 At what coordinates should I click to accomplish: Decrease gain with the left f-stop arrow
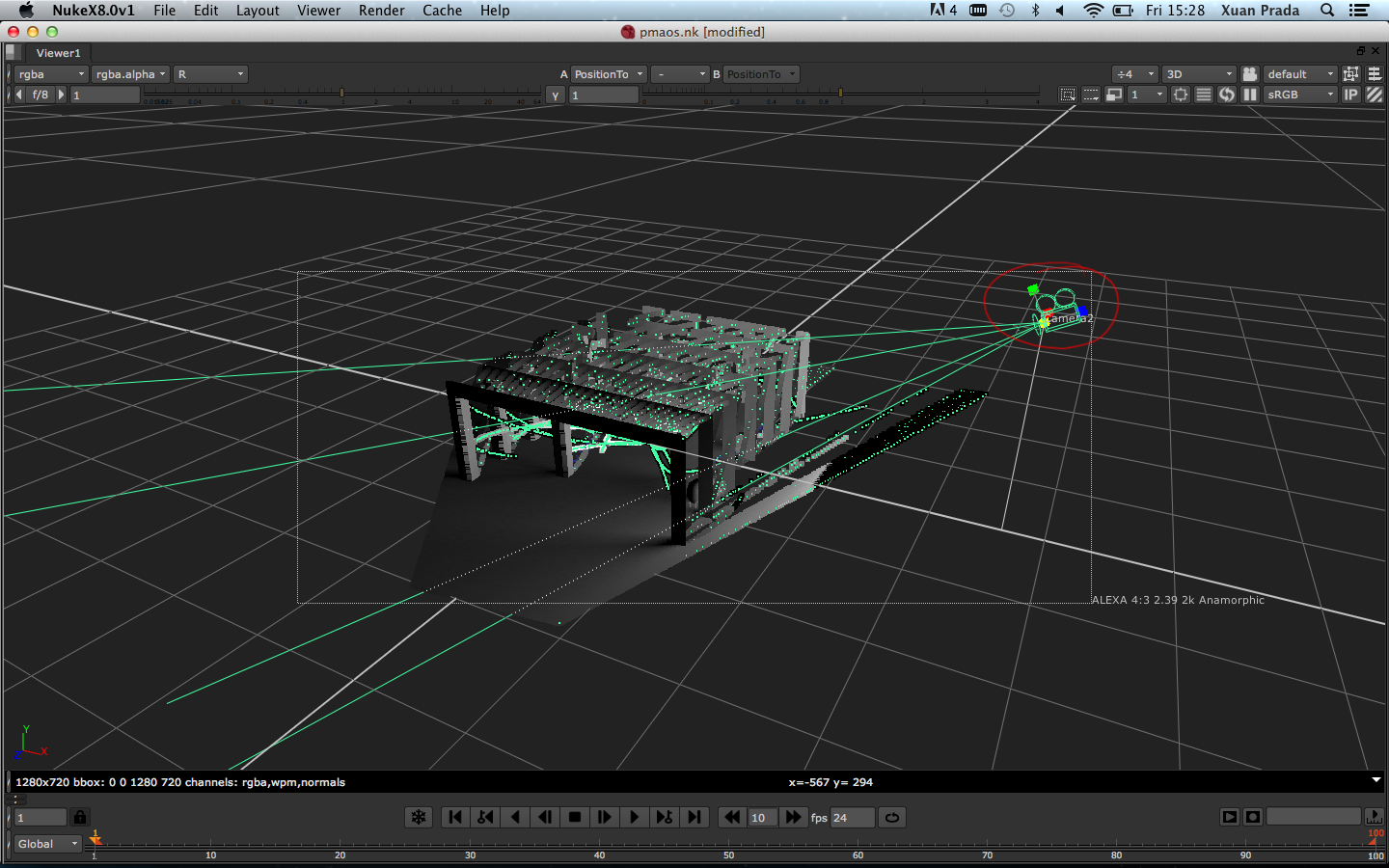[19, 95]
